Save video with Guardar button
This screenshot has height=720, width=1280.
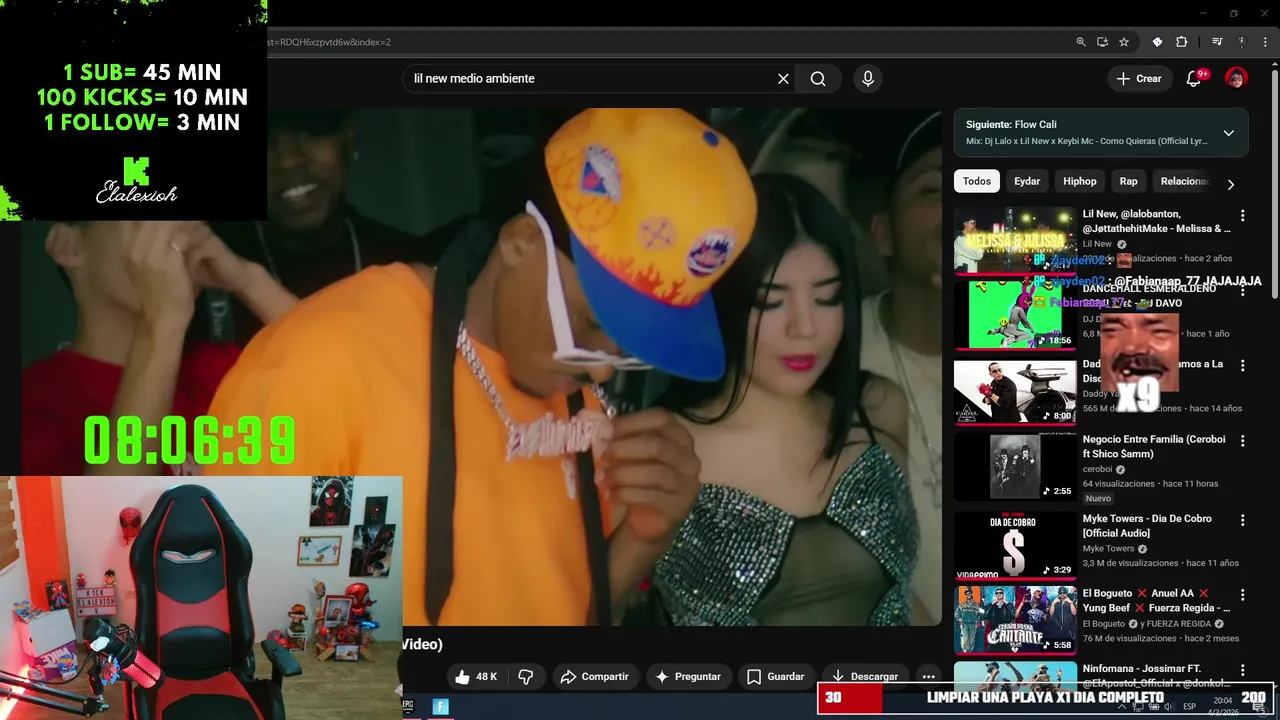click(x=775, y=677)
